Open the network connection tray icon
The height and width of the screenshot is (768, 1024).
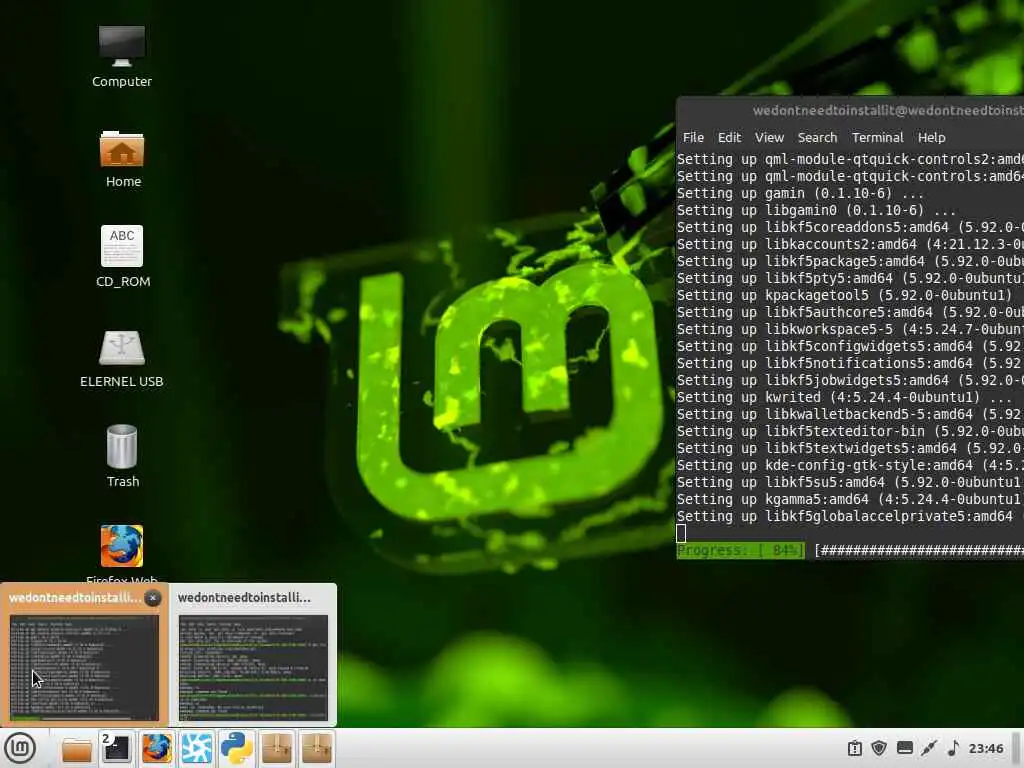click(929, 748)
